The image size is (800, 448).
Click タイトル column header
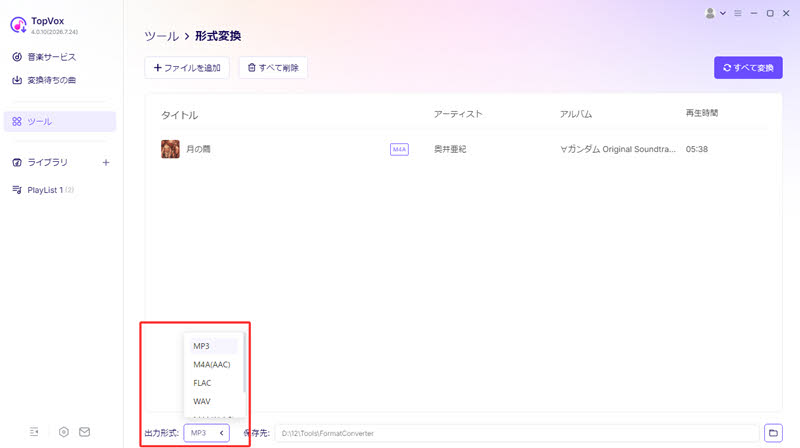click(180, 115)
